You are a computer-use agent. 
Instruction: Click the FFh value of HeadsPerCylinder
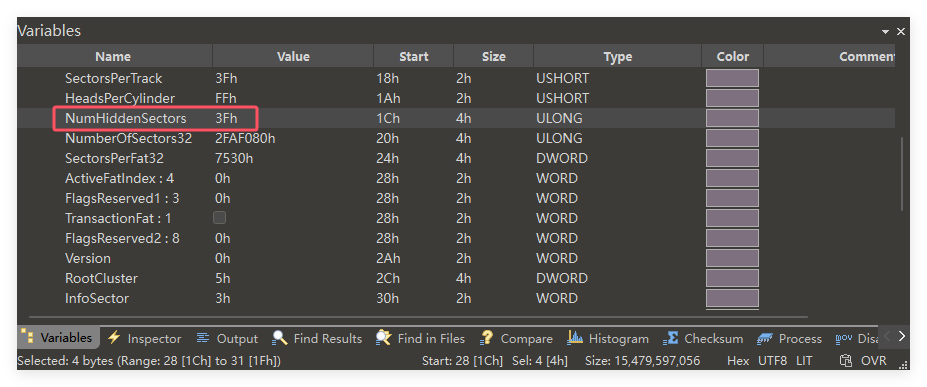226,98
